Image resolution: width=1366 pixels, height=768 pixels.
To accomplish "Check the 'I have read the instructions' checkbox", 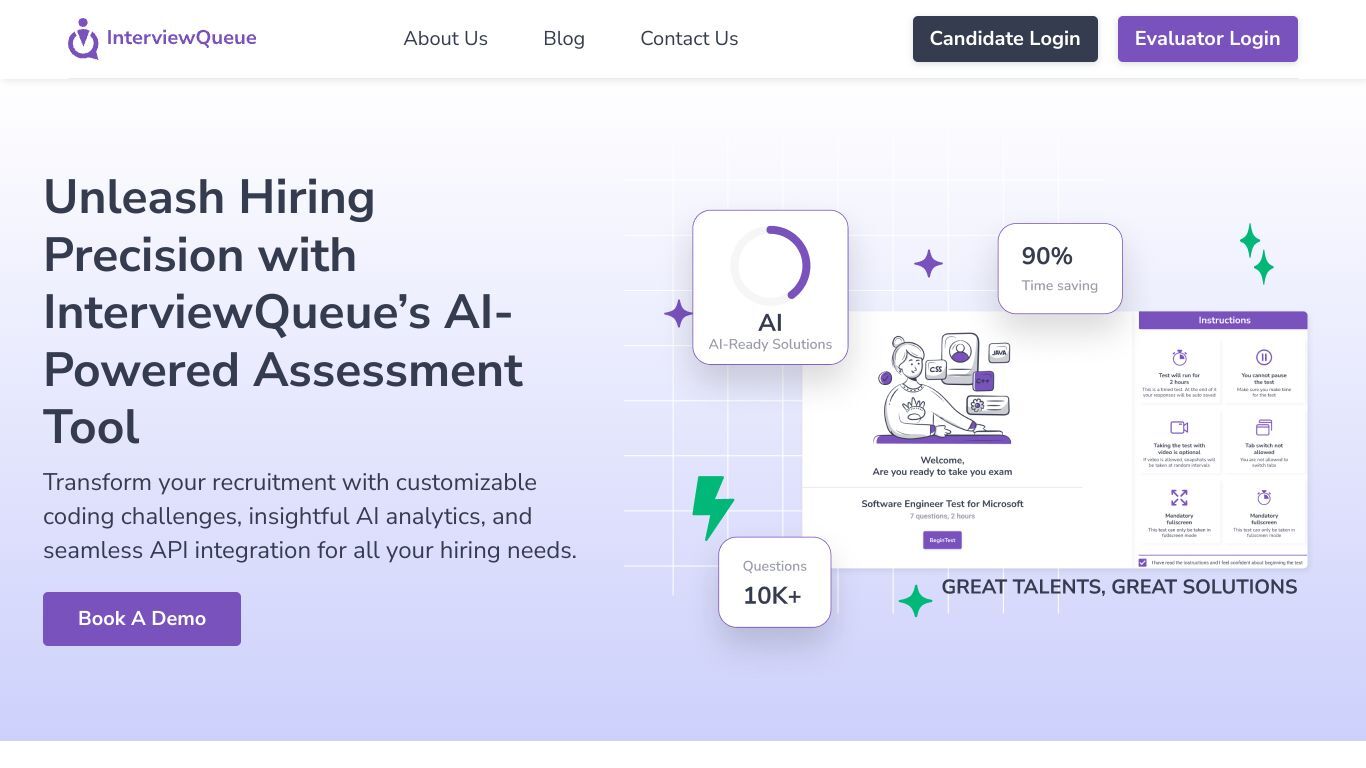I will coord(1143,562).
